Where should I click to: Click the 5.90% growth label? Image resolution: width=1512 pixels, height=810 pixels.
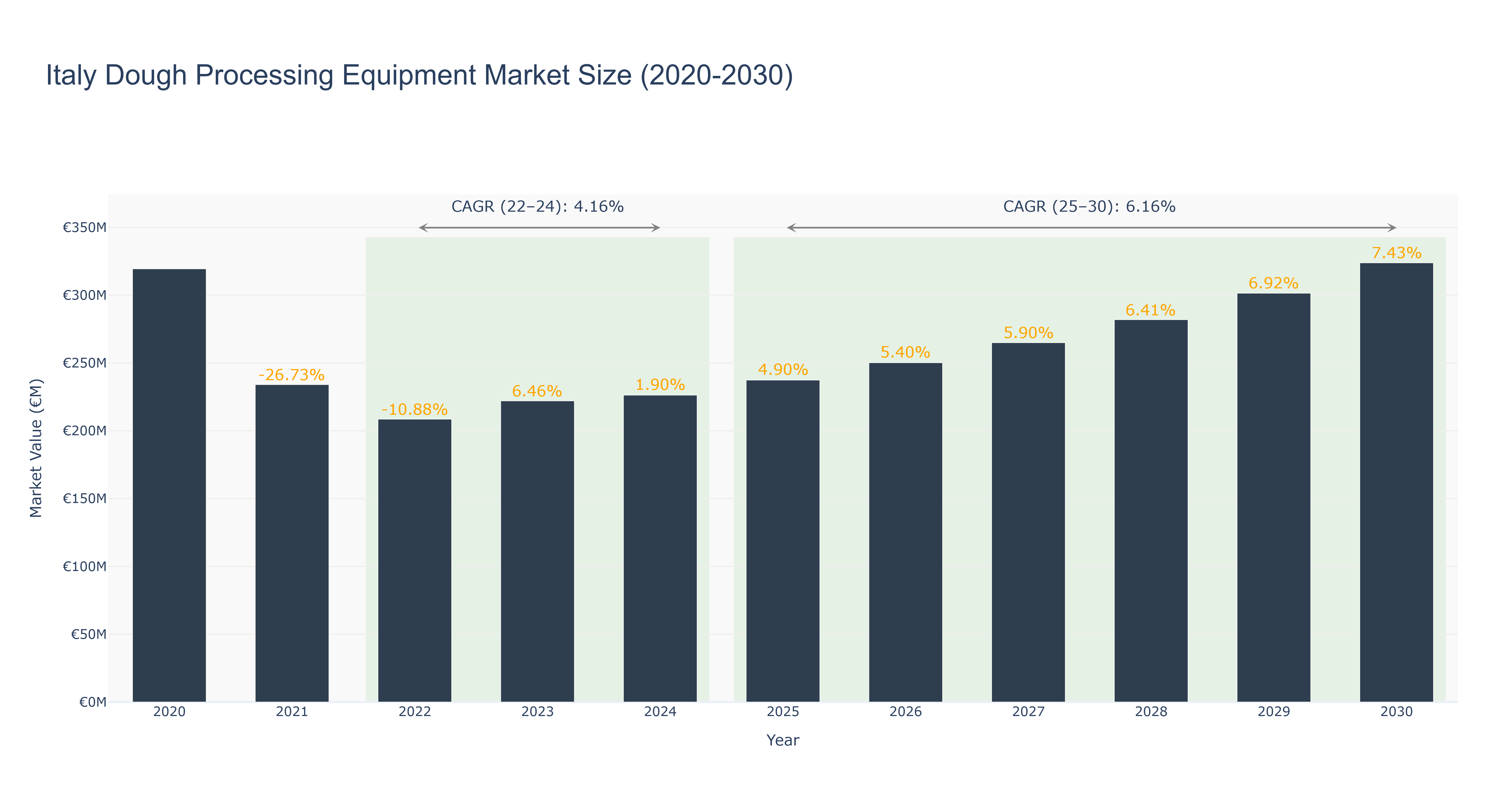point(1028,333)
